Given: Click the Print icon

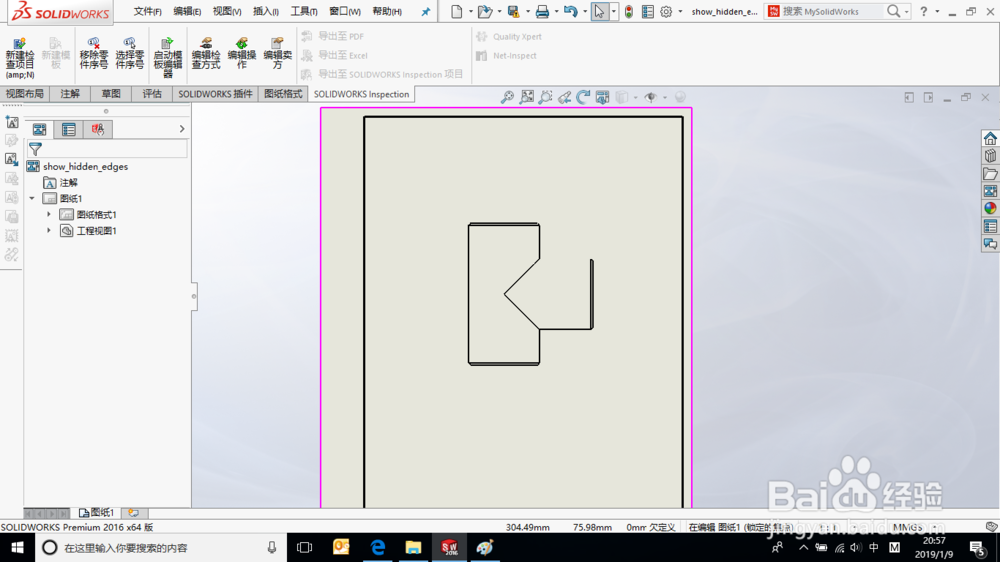Looking at the screenshot, I should (x=542, y=11).
